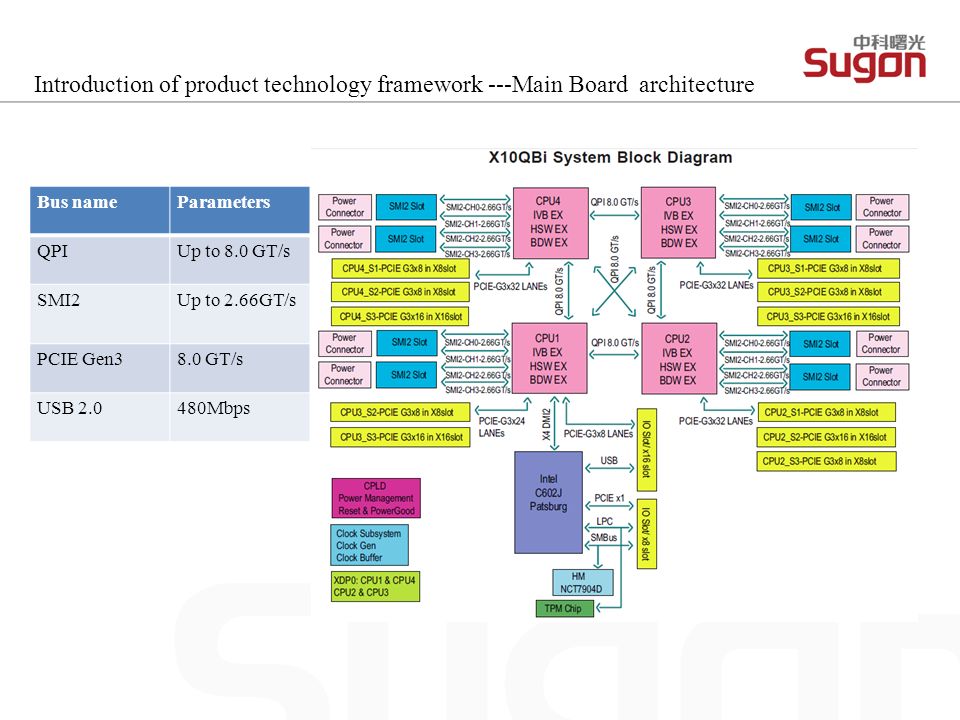Click the CPU4 IVB EX block
This screenshot has height=720, width=960.
click(x=550, y=222)
